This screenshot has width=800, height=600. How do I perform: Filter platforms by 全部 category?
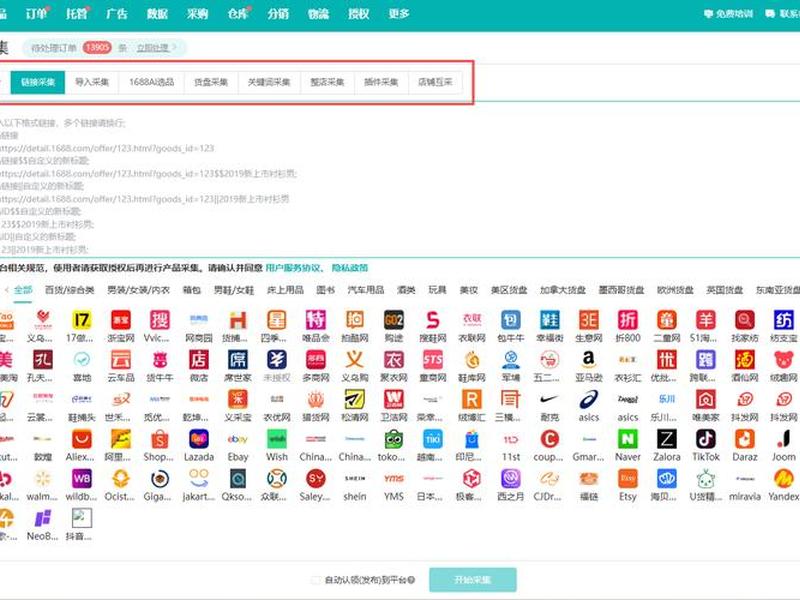coord(23,290)
